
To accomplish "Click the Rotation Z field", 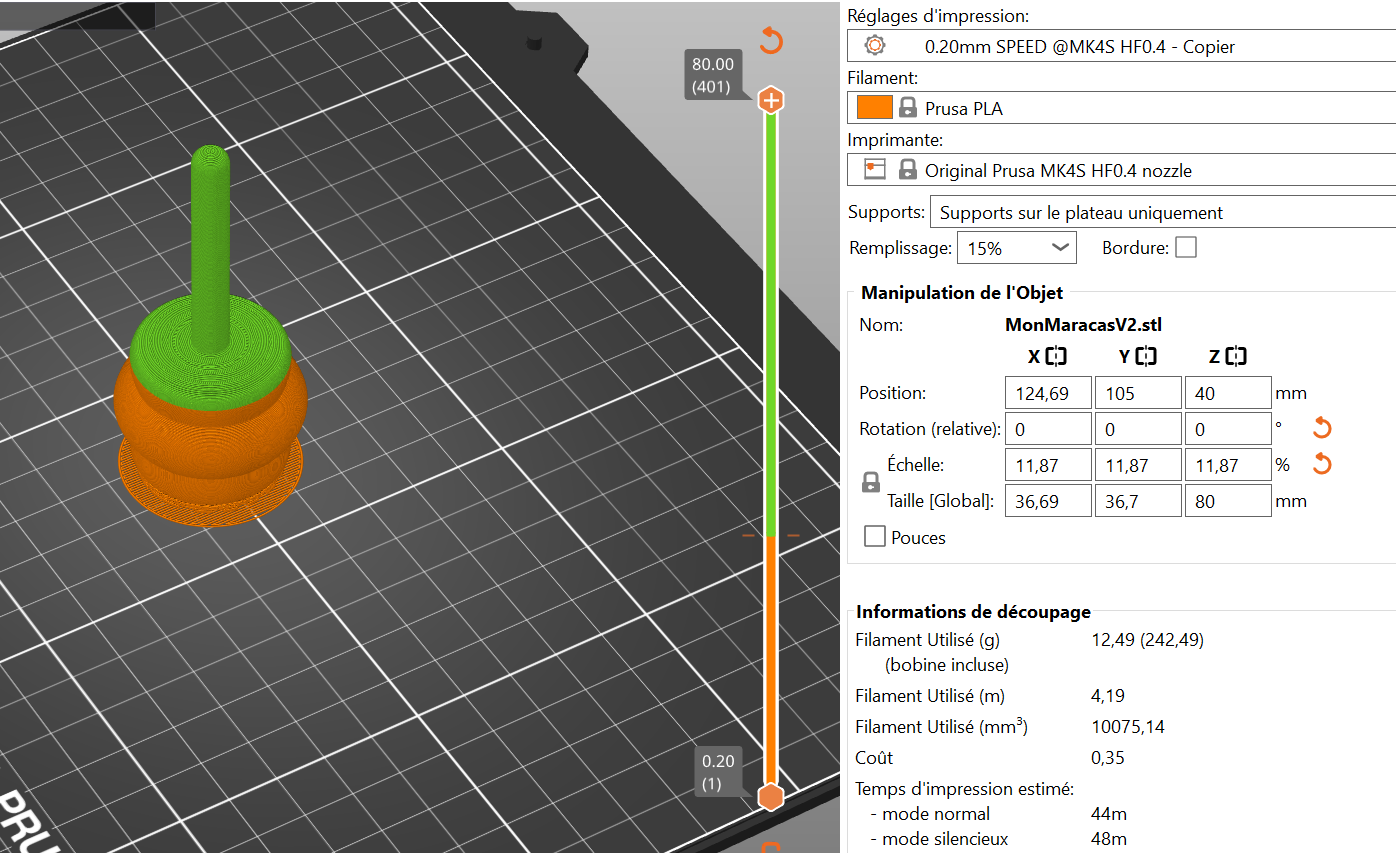I will [x=1228, y=429].
